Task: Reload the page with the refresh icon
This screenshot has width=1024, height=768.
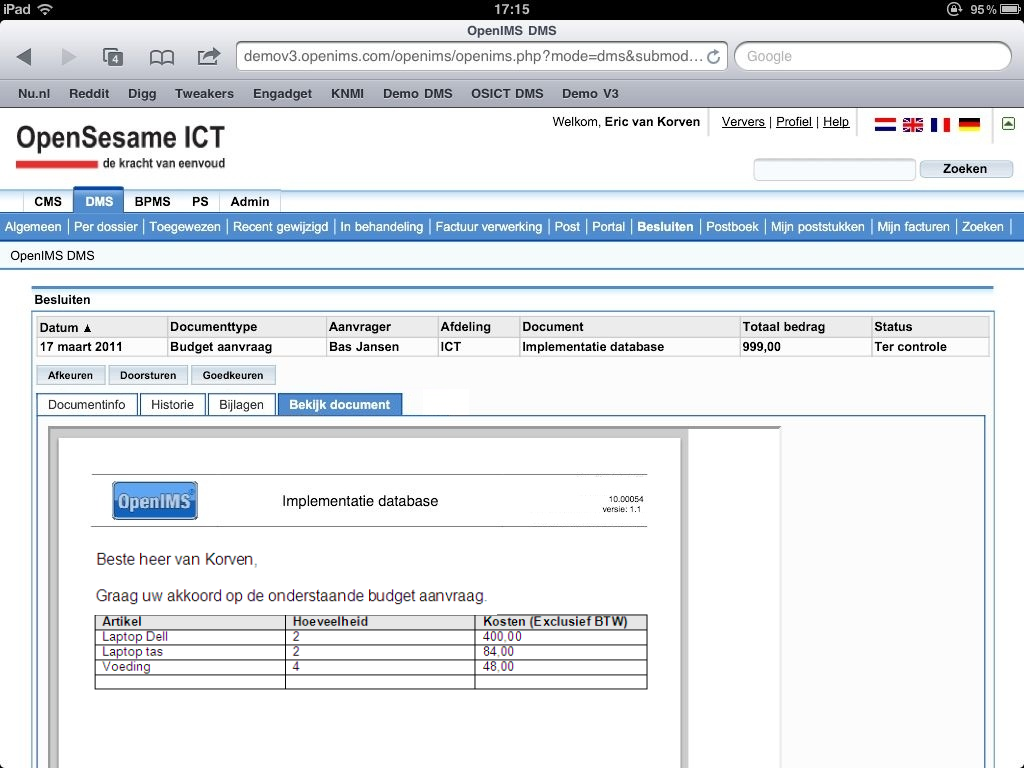Action: (714, 57)
